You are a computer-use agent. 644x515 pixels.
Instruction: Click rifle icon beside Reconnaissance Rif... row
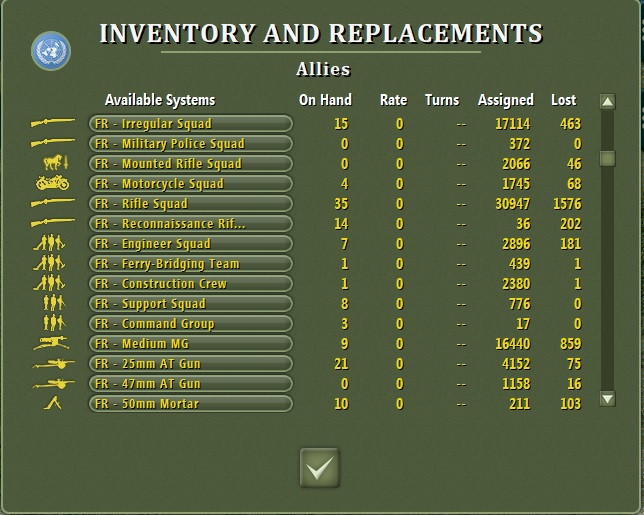53,223
